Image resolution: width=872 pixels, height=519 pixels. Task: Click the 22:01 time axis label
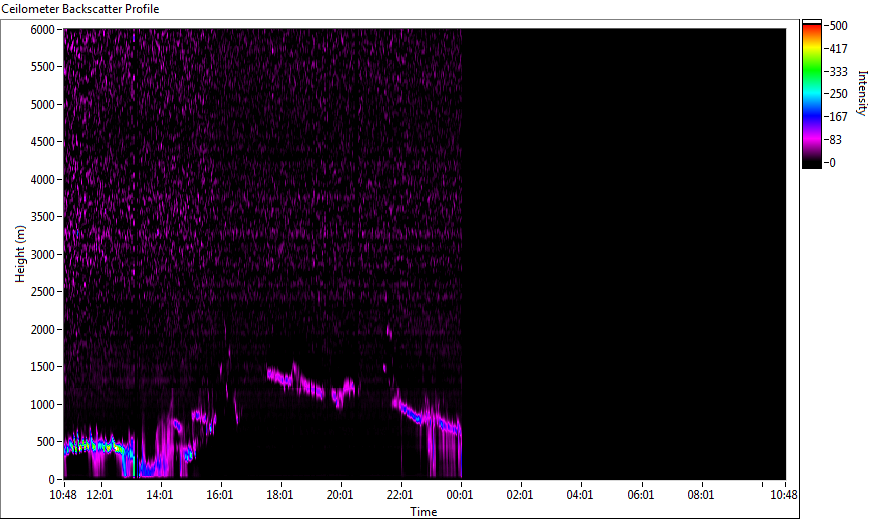click(400, 495)
